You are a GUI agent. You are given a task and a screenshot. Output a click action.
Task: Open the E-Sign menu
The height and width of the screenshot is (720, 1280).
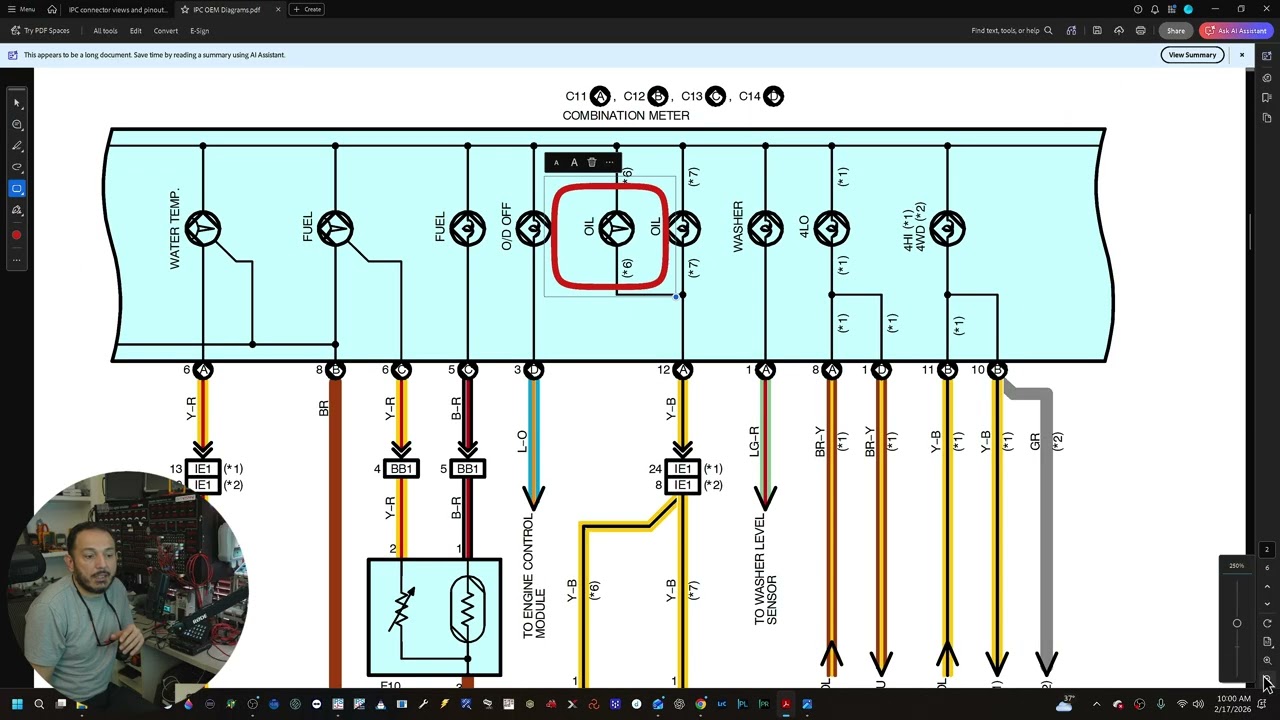(200, 31)
